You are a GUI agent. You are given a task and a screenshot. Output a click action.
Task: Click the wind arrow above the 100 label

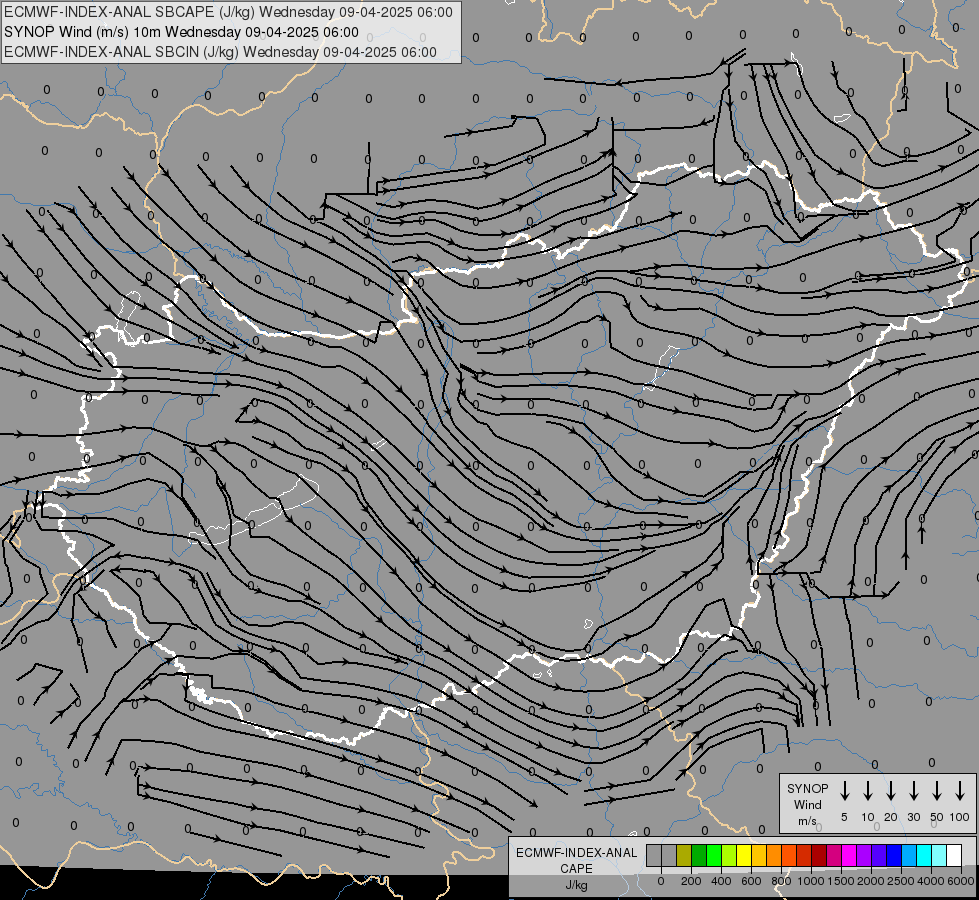(x=960, y=791)
